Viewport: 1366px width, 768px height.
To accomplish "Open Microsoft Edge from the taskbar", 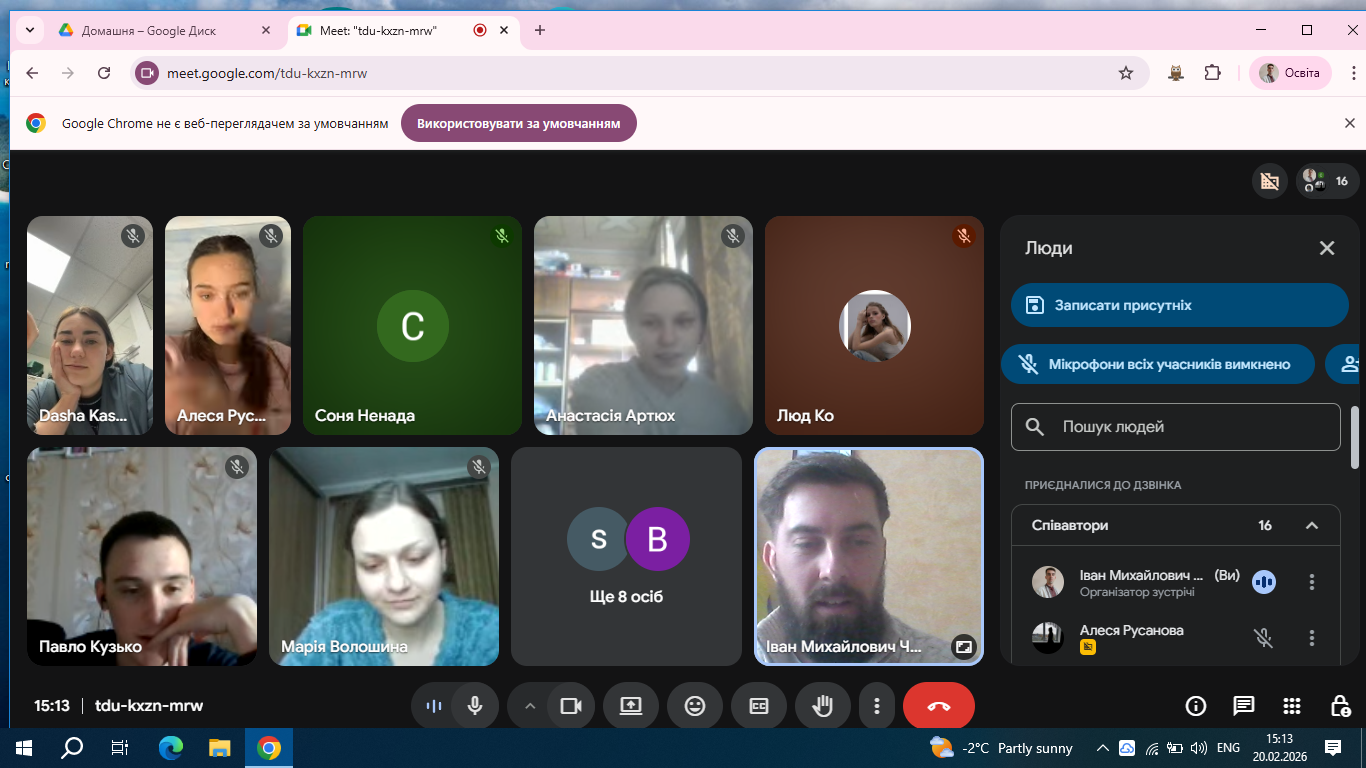I will [x=171, y=748].
